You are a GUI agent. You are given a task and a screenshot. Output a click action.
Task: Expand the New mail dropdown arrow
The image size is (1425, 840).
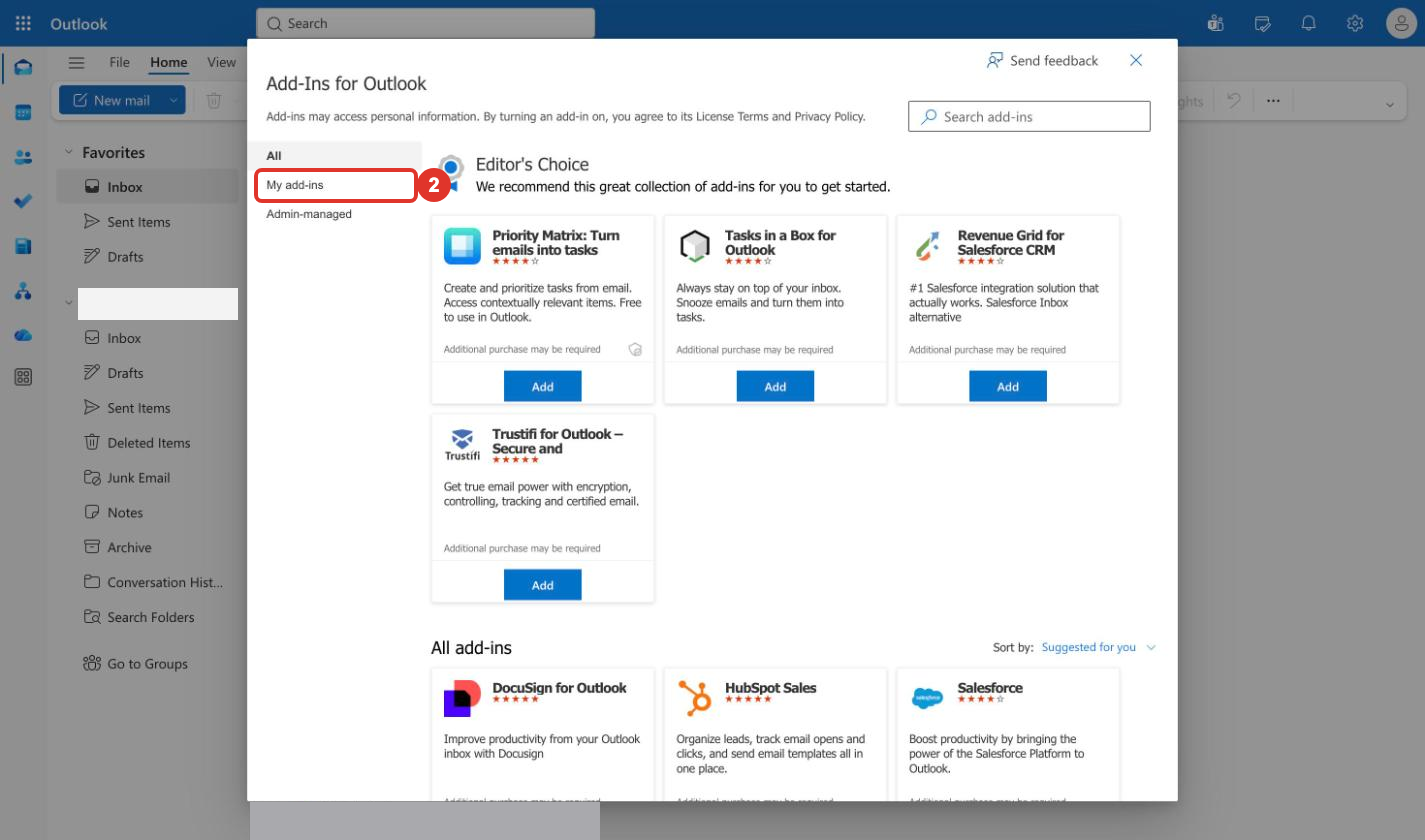[x=173, y=100]
